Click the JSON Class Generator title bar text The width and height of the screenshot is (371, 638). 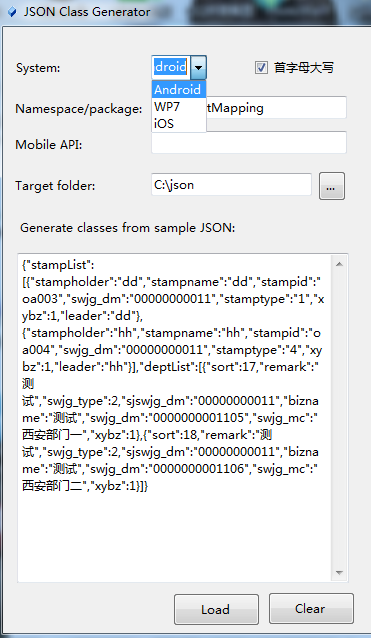87,12
